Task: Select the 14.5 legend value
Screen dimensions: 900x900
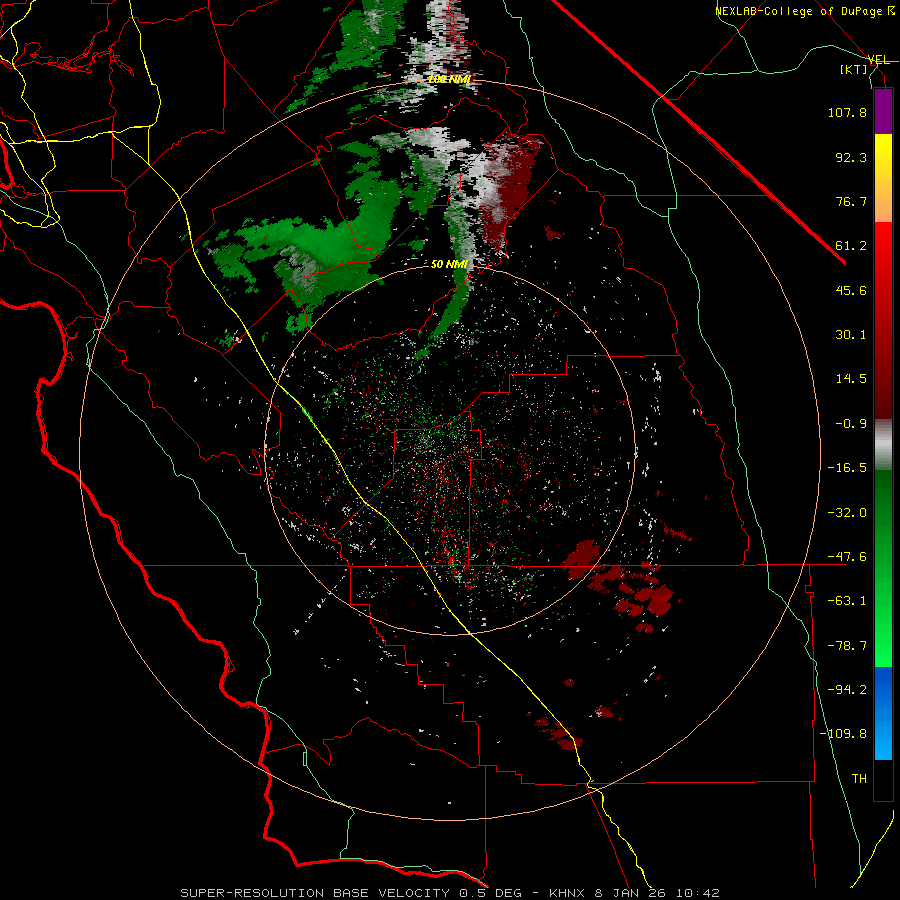Action: click(851, 379)
